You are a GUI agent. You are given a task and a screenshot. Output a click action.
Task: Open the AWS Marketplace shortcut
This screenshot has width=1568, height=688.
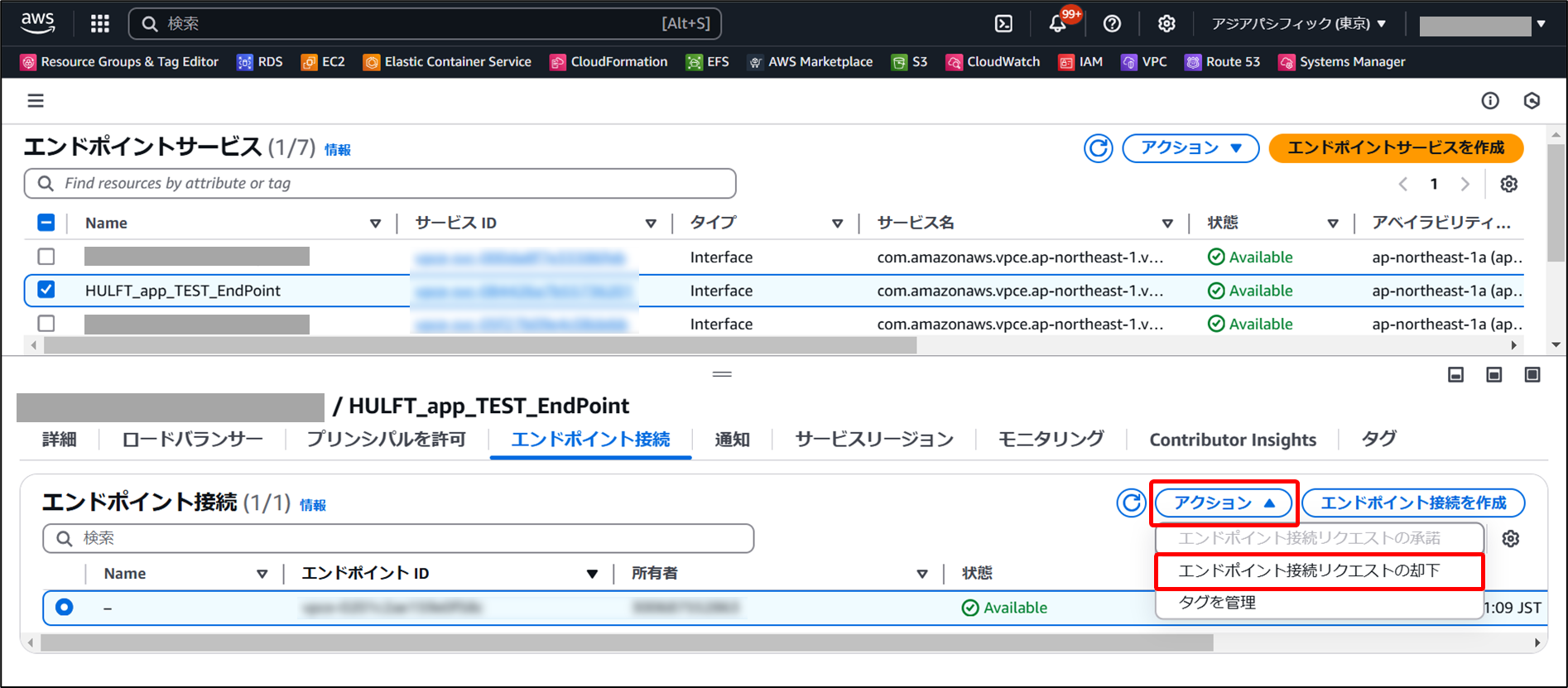point(810,62)
